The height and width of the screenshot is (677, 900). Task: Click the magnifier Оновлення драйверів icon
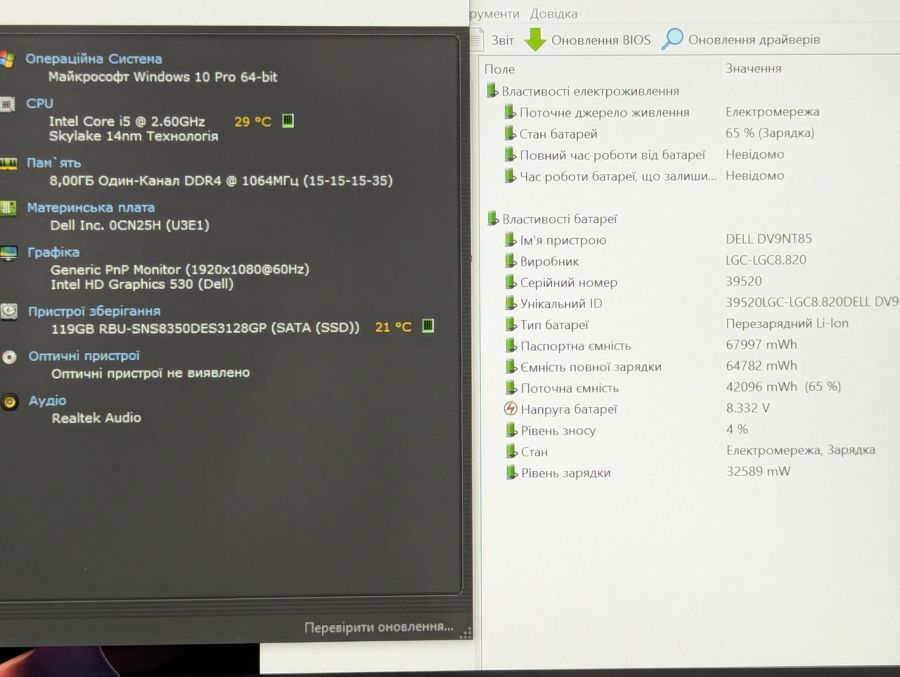[672, 39]
